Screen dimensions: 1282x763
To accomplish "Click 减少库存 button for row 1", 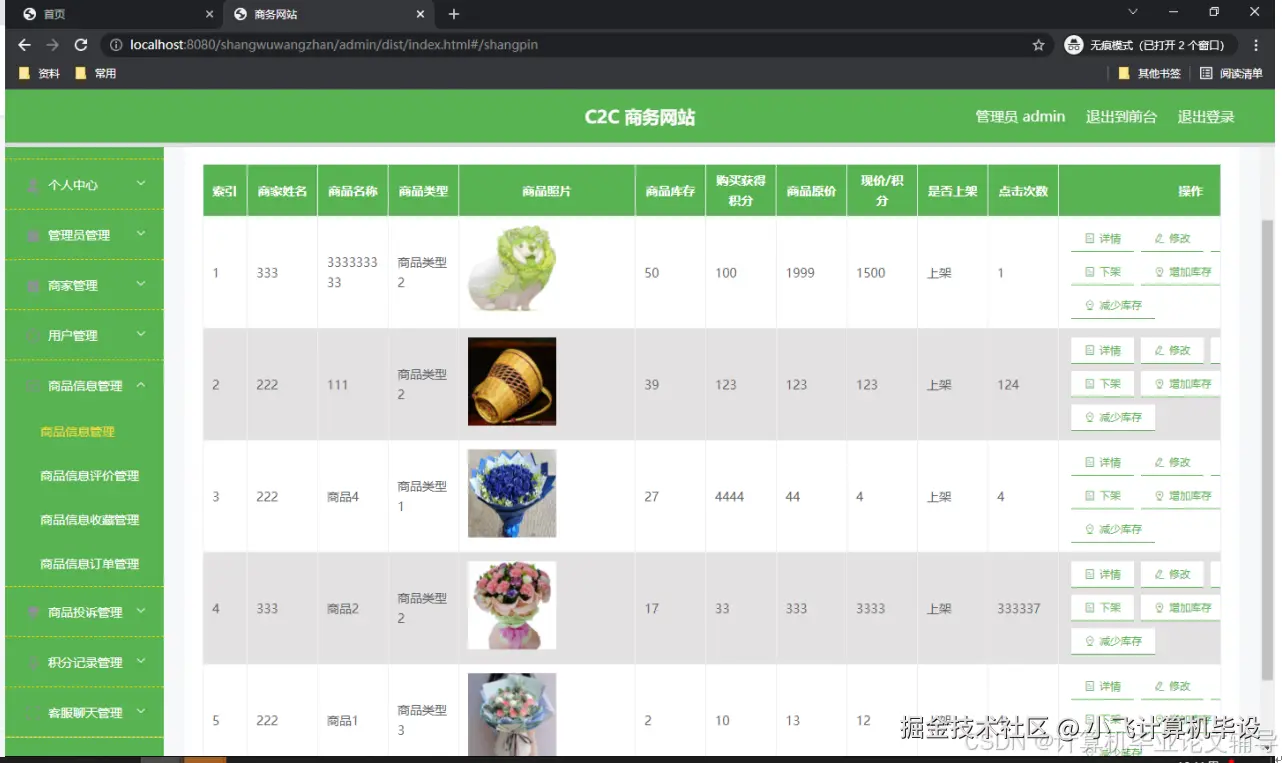I will pyautogui.click(x=1113, y=305).
